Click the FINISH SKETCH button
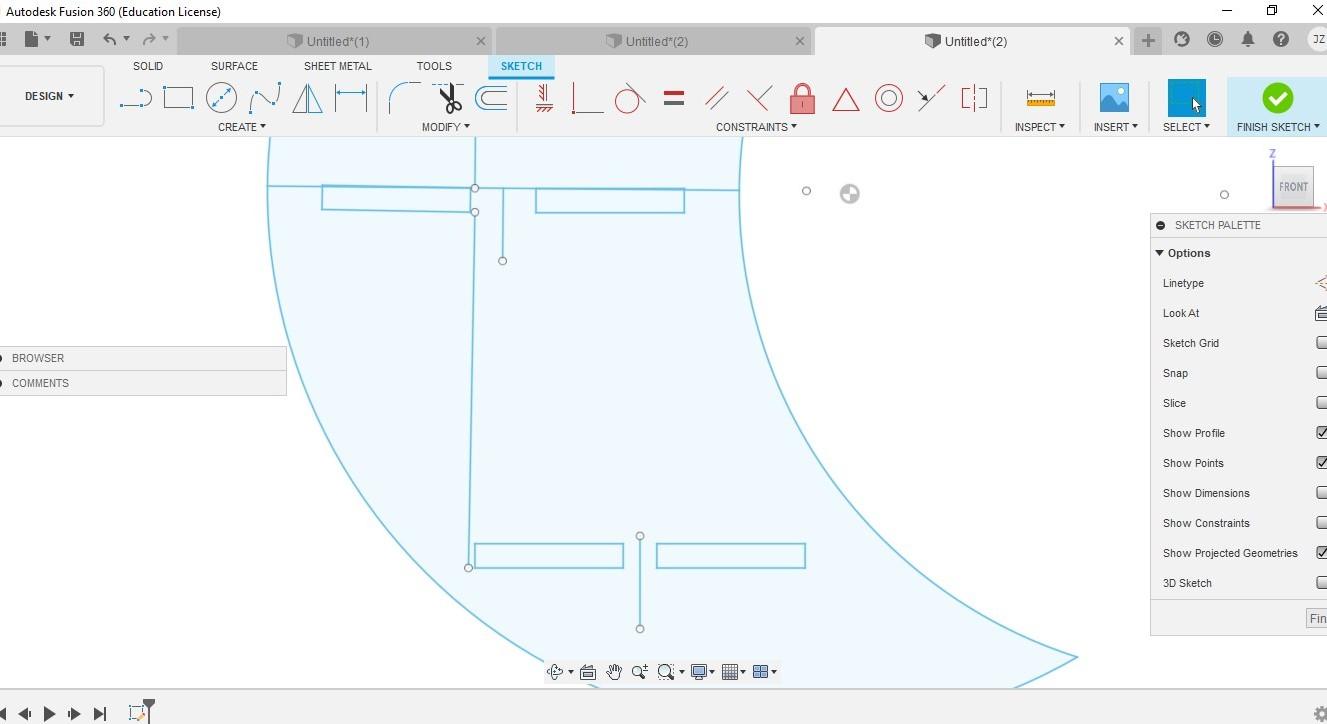 [x=1277, y=107]
